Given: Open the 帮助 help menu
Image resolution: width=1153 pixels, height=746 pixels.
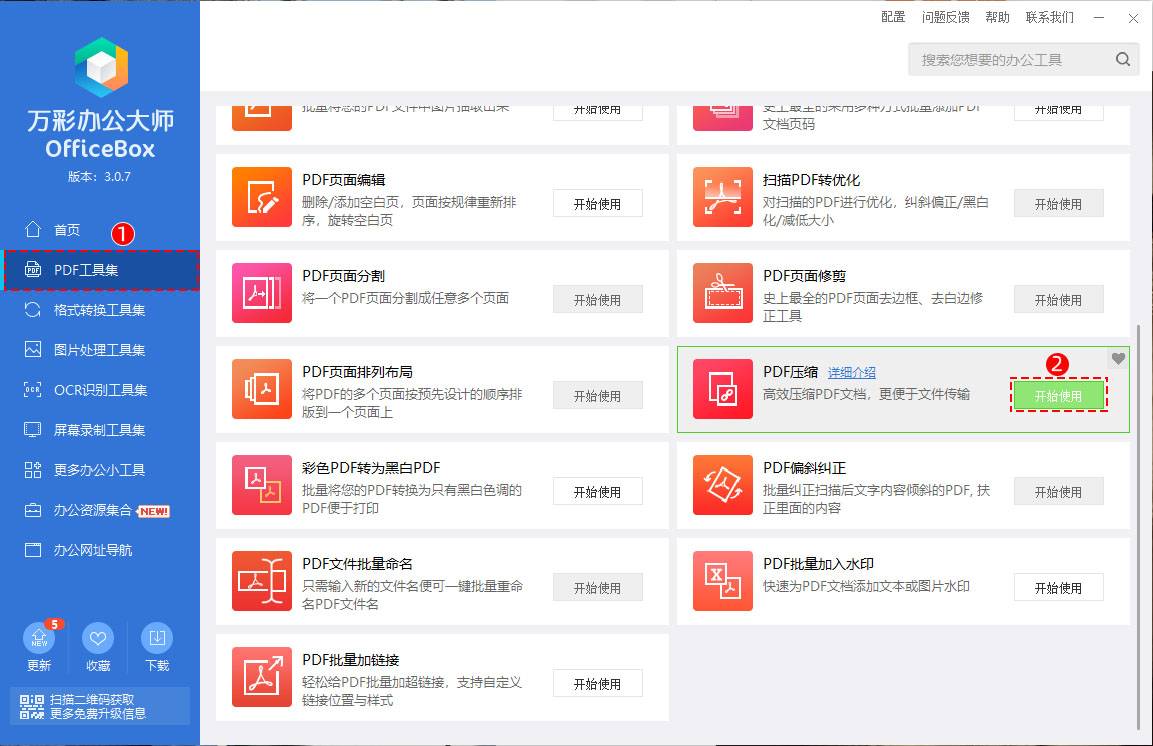Looking at the screenshot, I should pyautogui.click(x=997, y=17).
